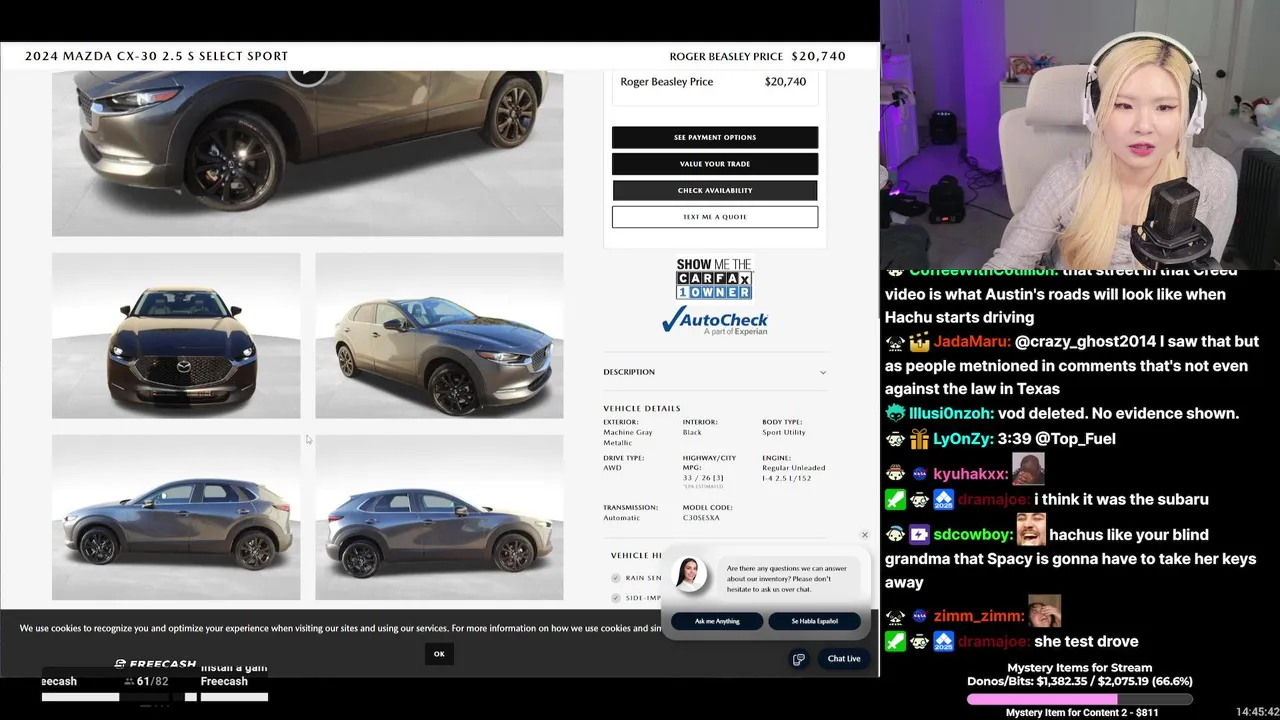Click the sticky header vehicle title
The width and height of the screenshot is (1280, 720).
156,56
